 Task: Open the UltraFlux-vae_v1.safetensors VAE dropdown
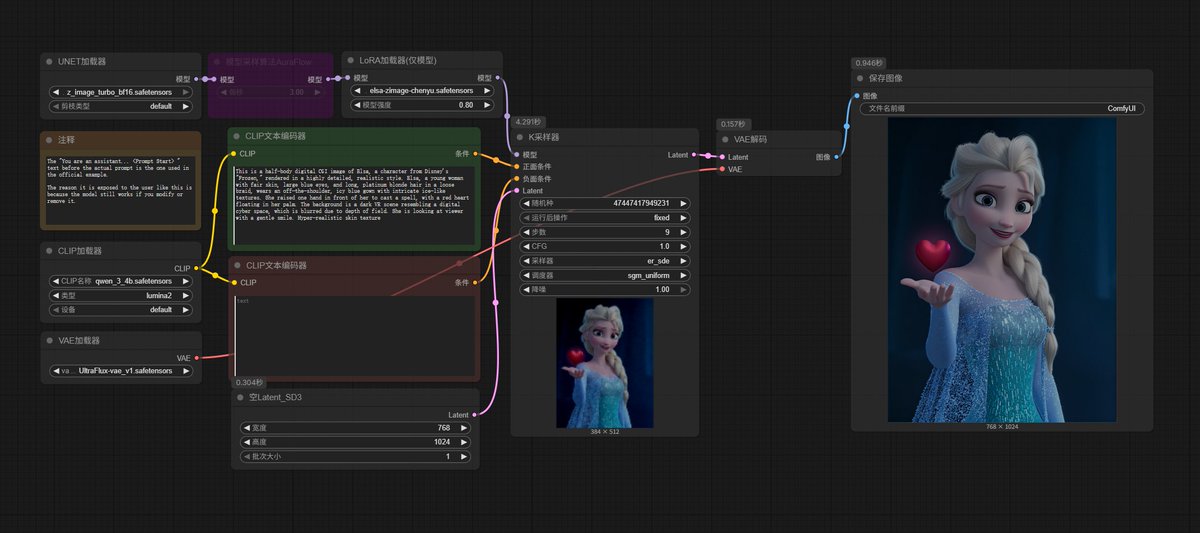point(119,370)
